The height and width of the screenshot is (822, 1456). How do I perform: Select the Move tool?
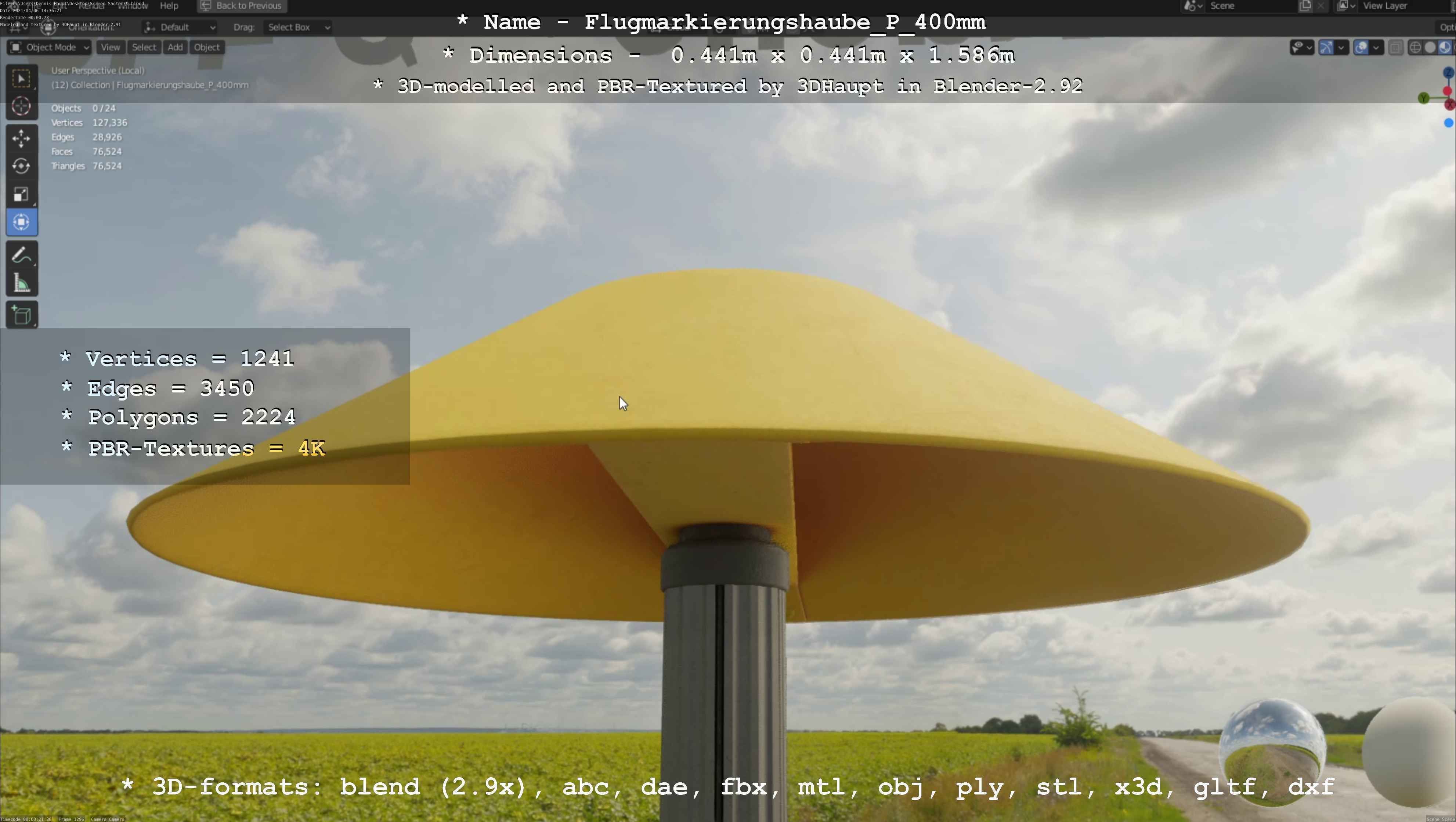pos(21,138)
